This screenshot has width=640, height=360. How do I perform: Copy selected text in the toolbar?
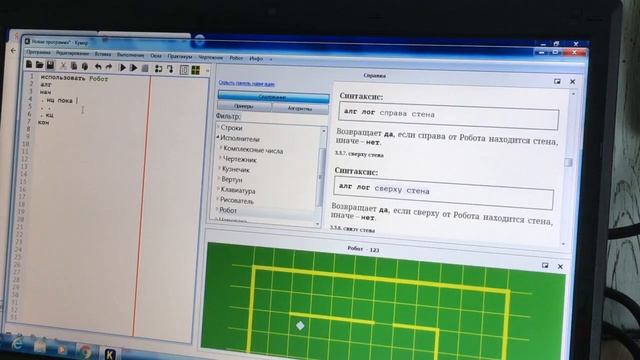(x=74, y=66)
